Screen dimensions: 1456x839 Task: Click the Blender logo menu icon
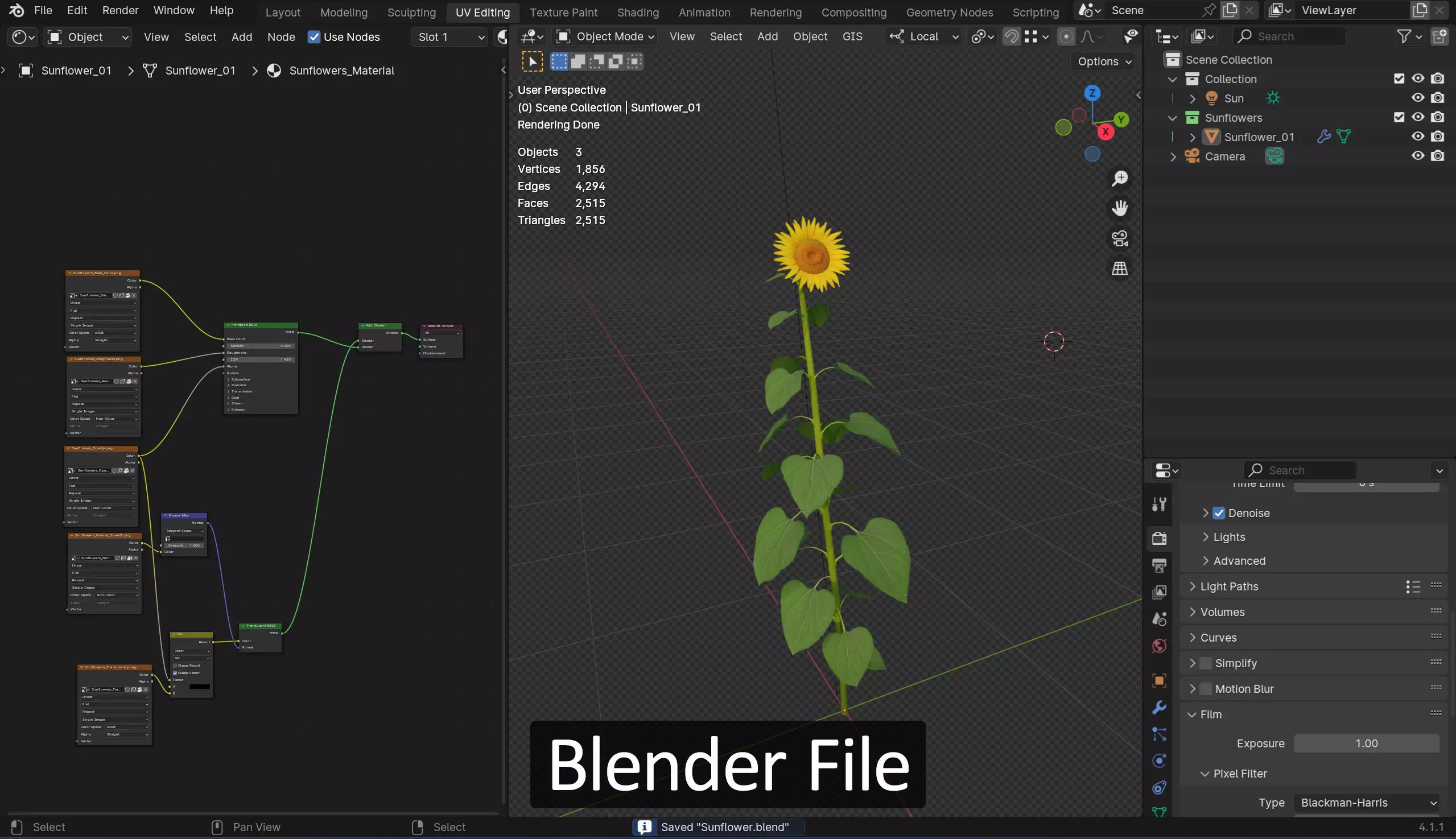(x=17, y=10)
